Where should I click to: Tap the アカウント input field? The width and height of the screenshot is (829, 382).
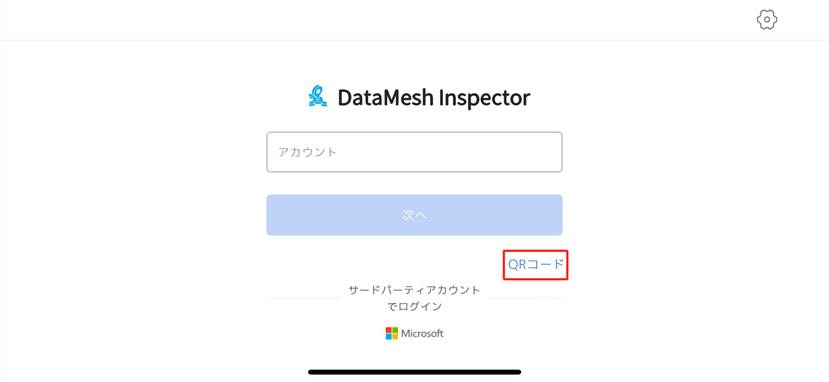tap(414, 152)
